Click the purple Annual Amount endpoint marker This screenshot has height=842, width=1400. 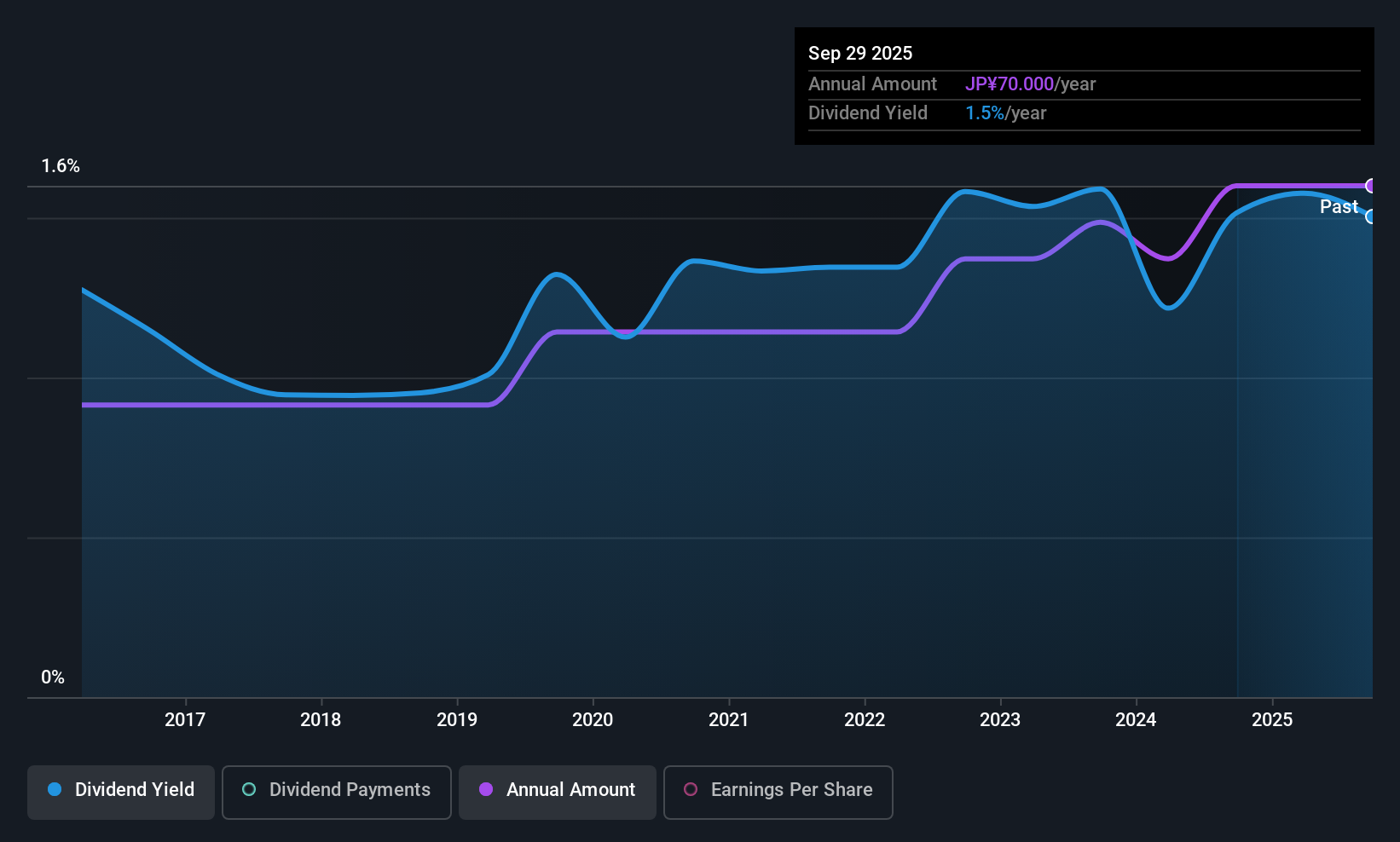1371,186
